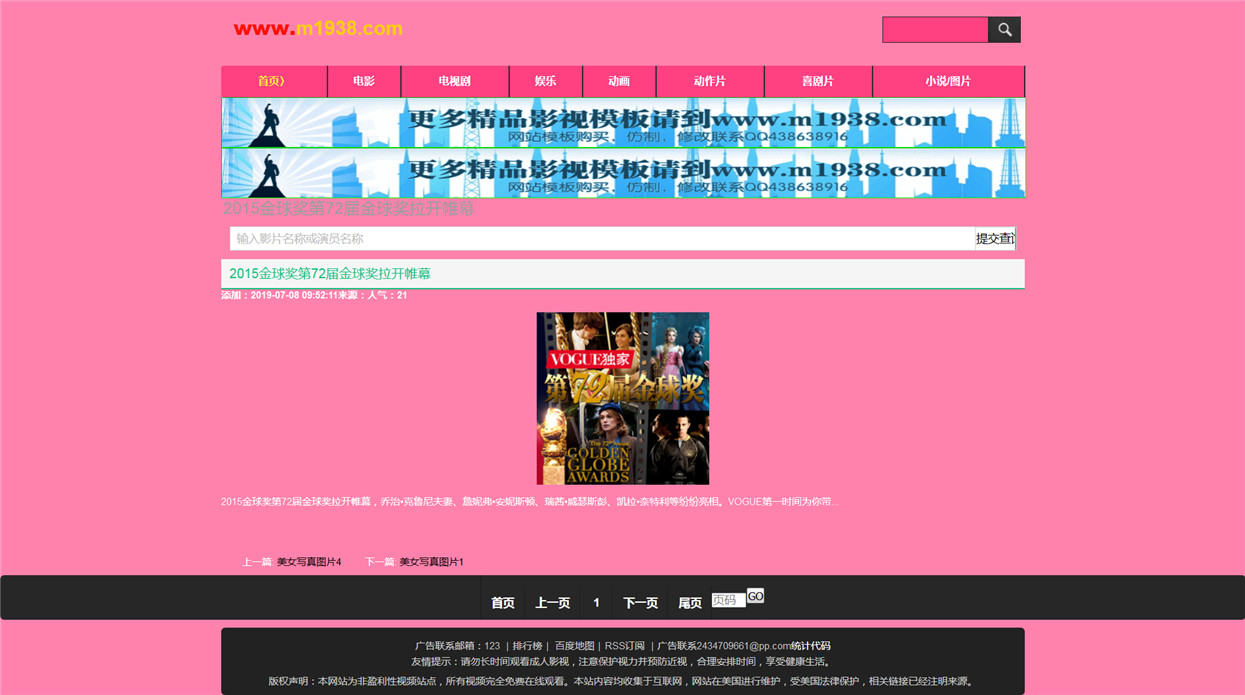Viewport: 1245px width, 695px height.
Task: Open previous article 美女写真图片4
Action: 309,562
